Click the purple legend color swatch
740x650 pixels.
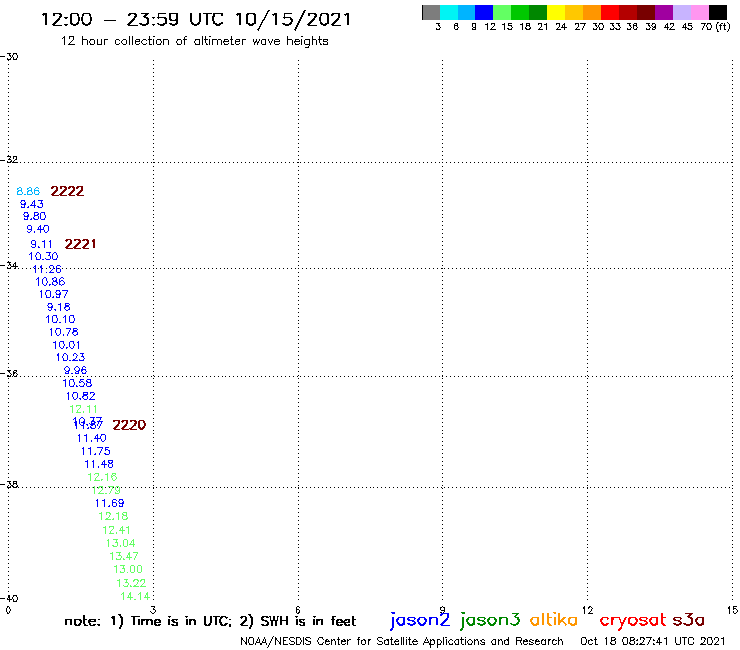coord(664,12)
